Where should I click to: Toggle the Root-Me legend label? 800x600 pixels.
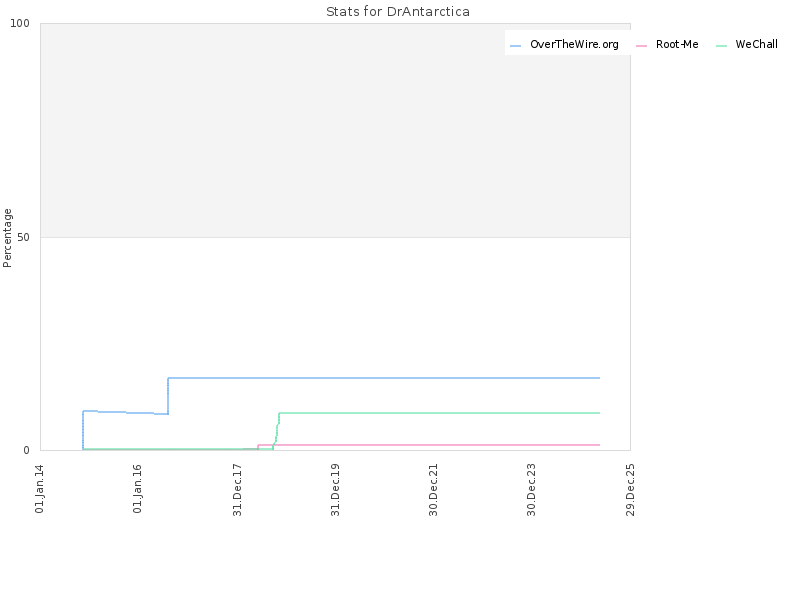pos(677,44)
